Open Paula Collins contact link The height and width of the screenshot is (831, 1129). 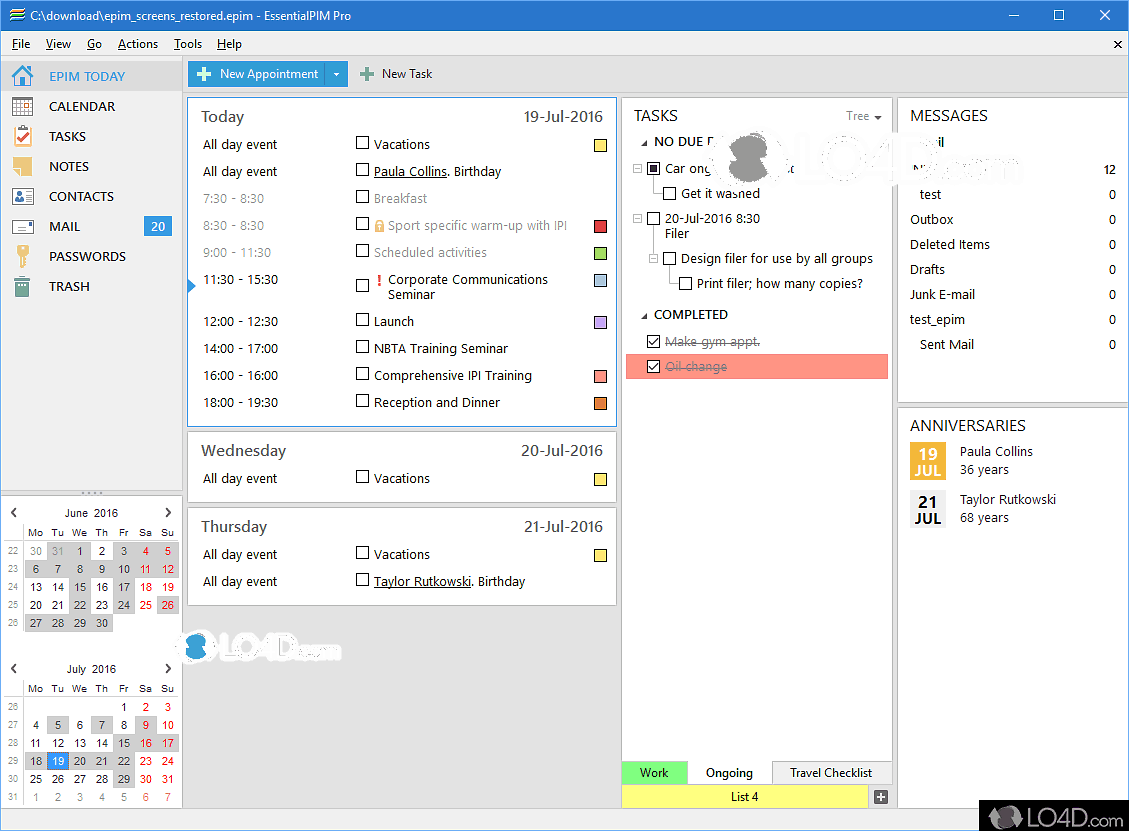click(x=410, y=171)
